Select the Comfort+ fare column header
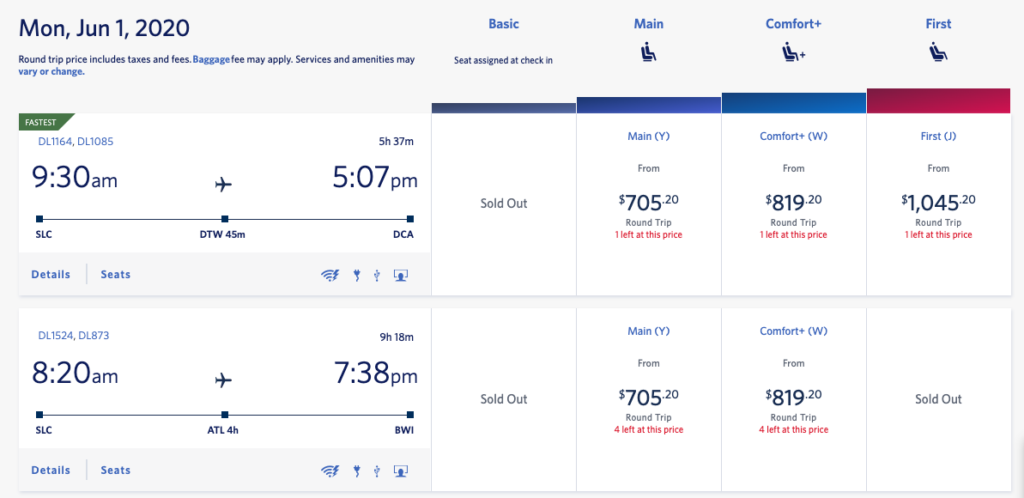Viewport: 1024px width, 498px height. point(794,23)
